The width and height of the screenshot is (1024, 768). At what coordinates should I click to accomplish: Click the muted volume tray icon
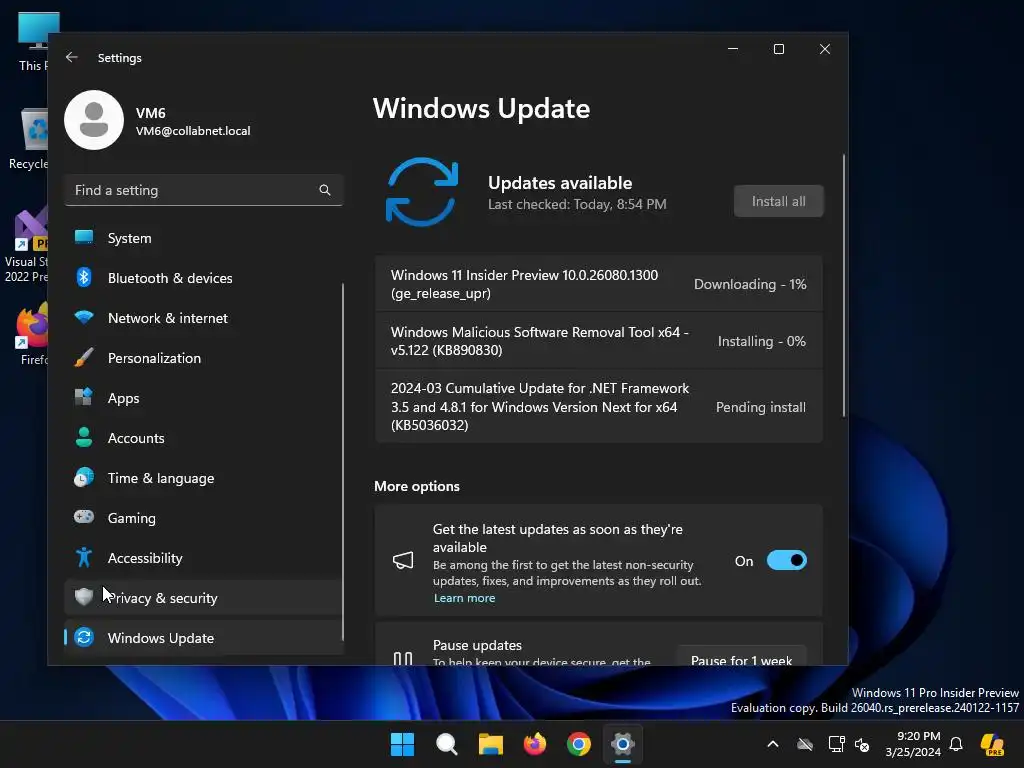pos(862,744)
